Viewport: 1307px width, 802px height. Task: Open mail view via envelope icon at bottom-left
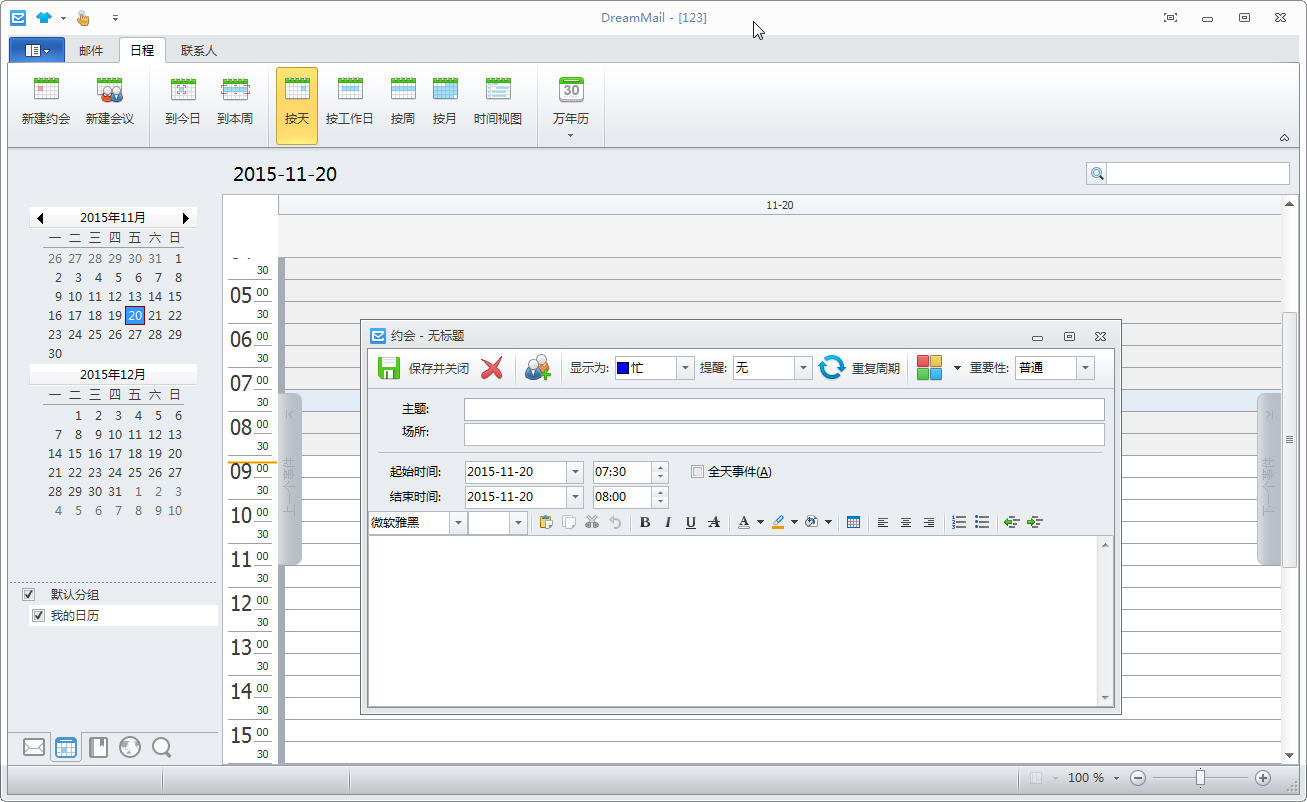(x=34, y=747)
